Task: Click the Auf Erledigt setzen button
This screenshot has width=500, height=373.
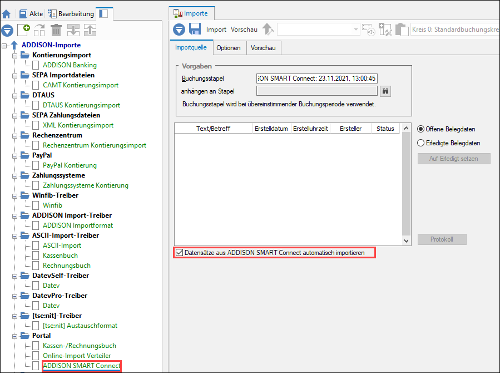Action: [x=454, y=159]
